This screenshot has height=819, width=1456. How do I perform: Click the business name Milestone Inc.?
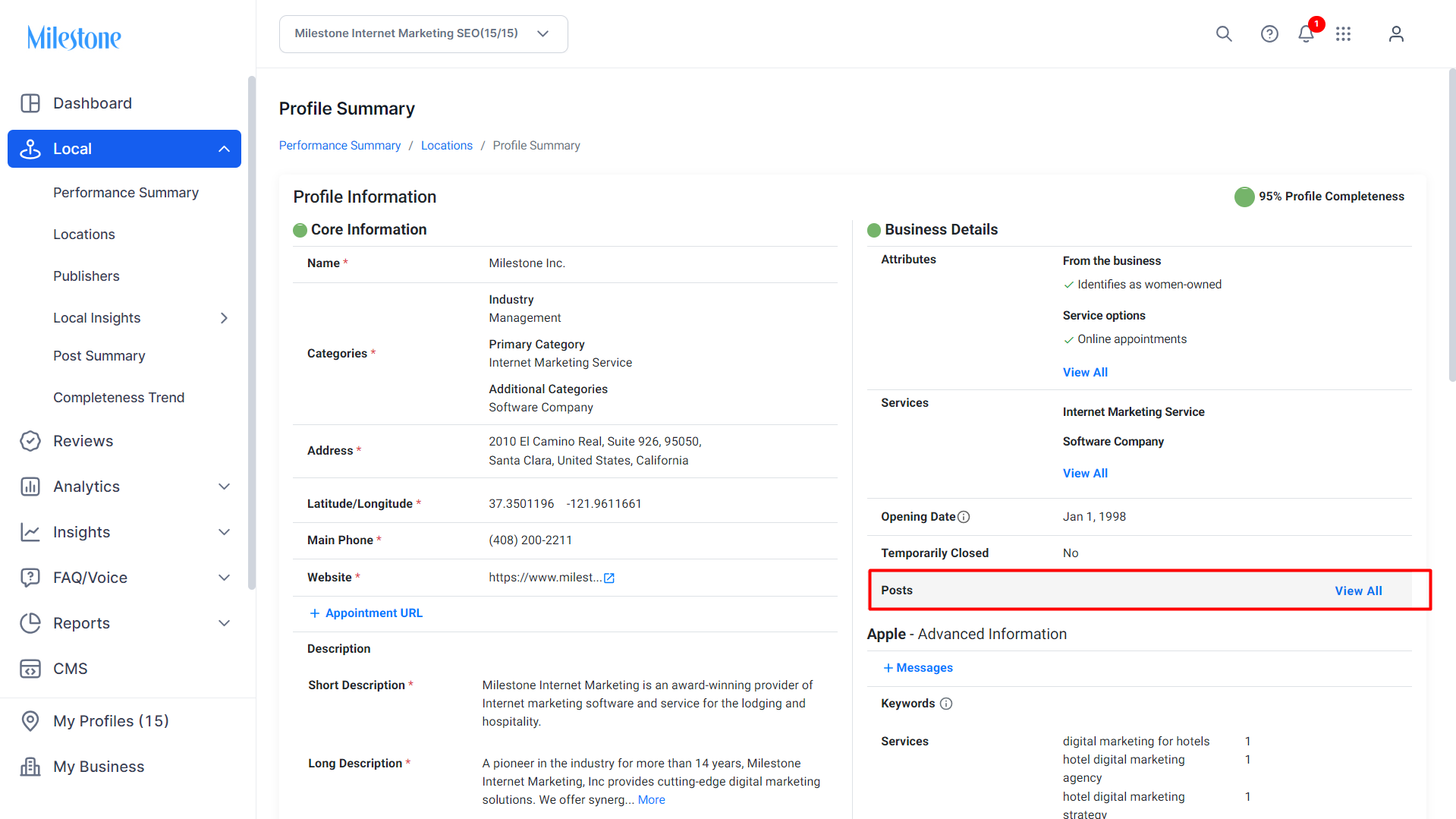[x=527, y=263]
